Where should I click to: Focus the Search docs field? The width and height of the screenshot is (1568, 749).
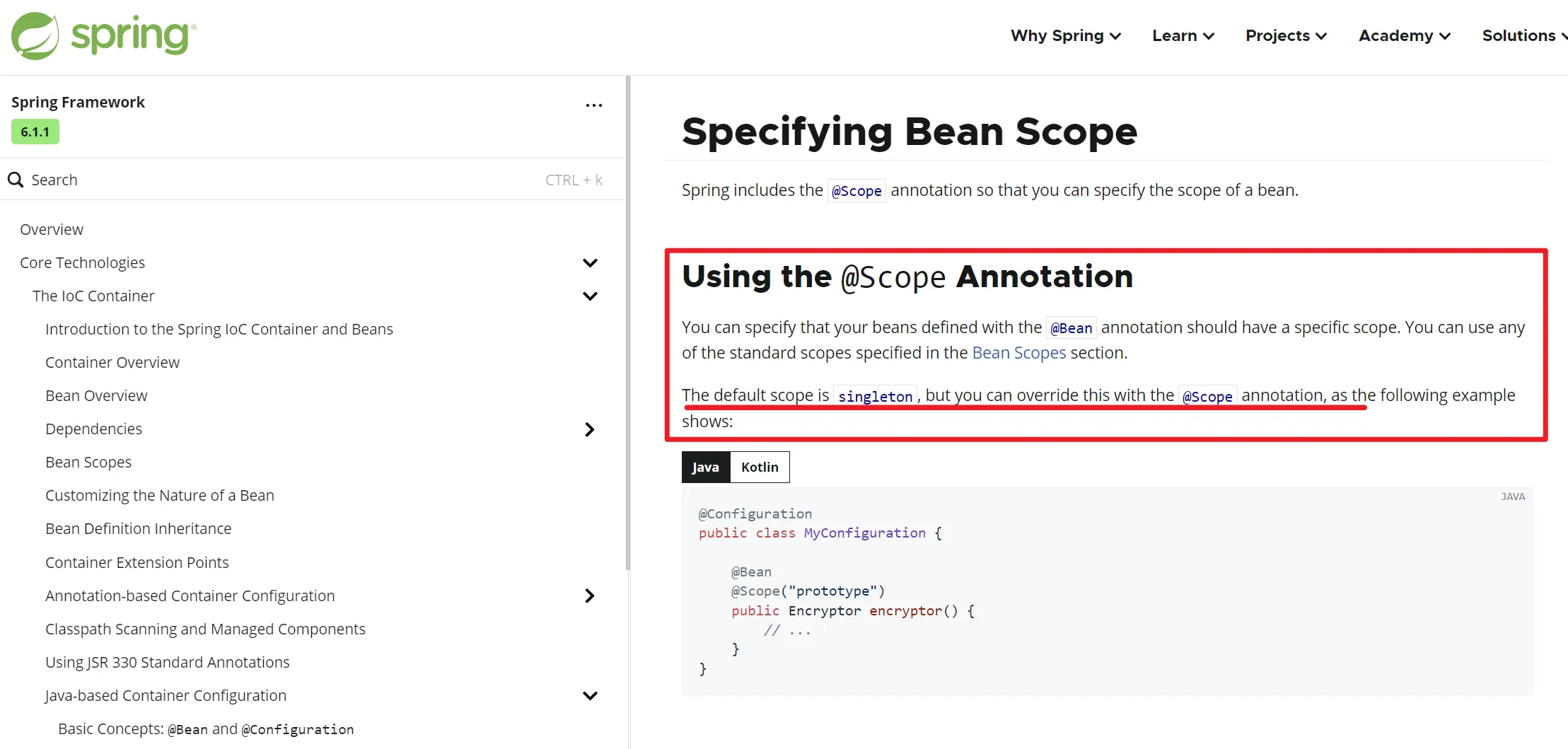pyautogui.click(x=283, y=180)
